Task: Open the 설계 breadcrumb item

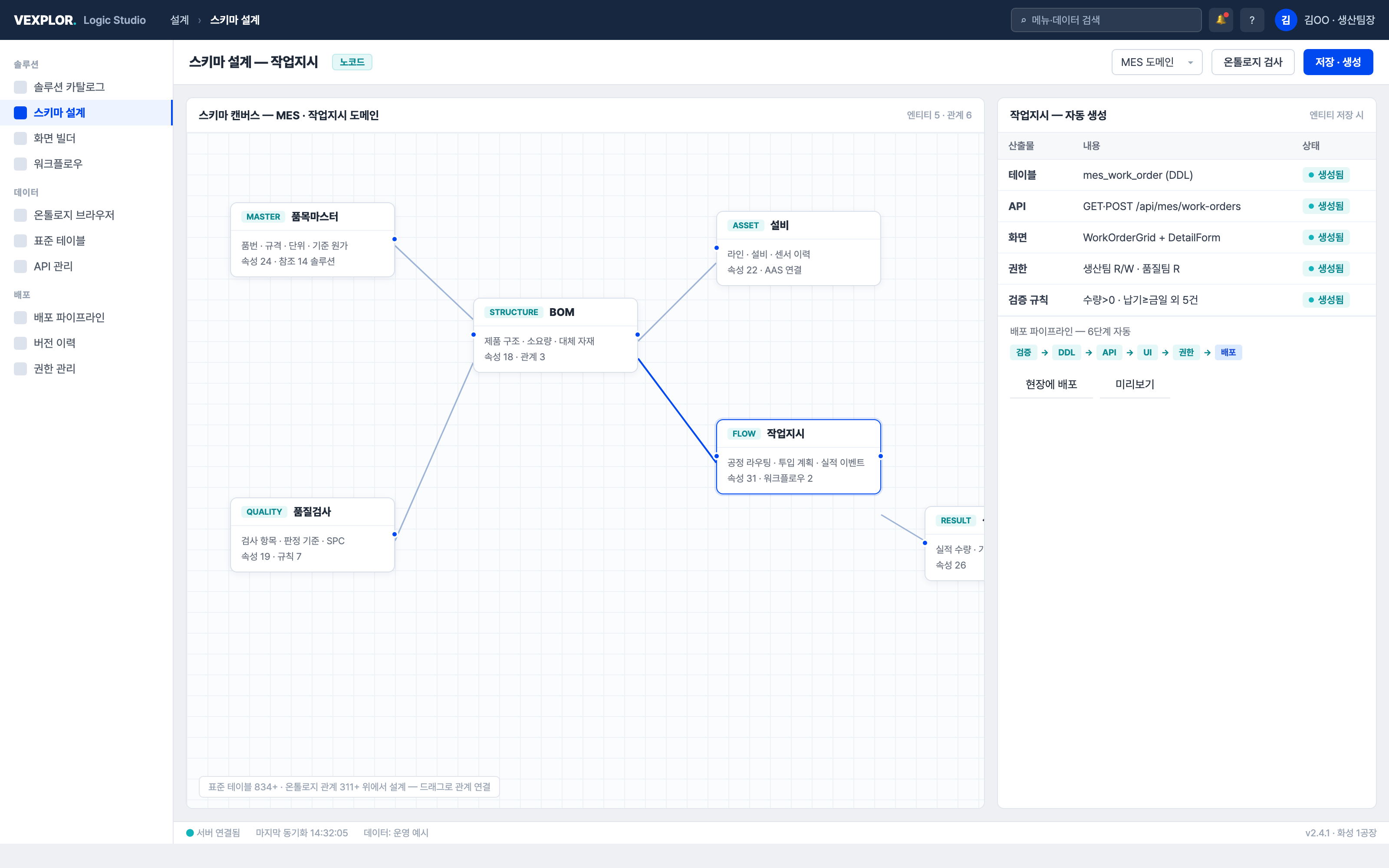Action: coord(180,20)
